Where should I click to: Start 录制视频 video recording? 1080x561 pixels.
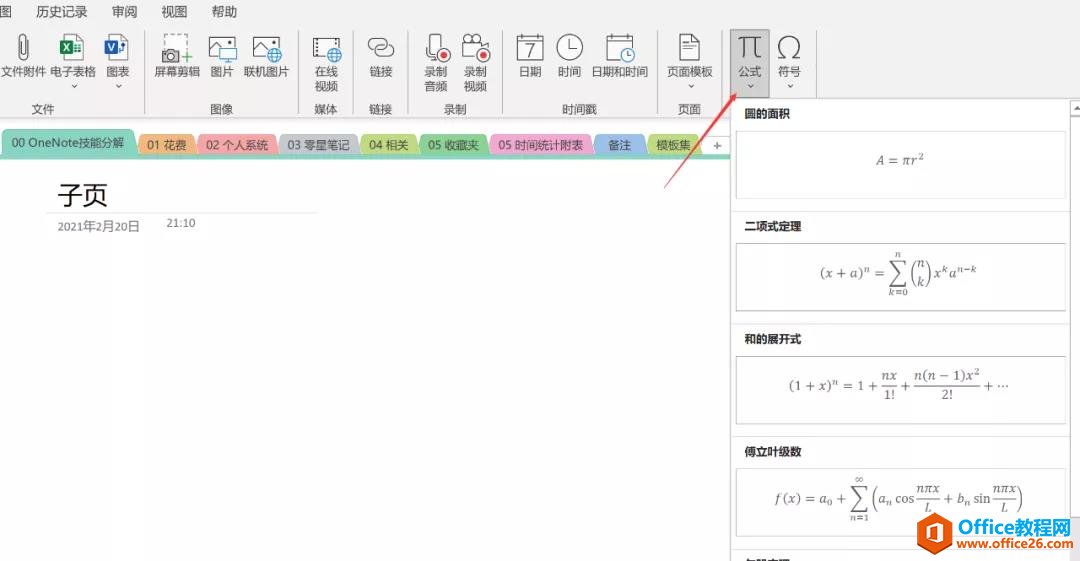(475, 63)
